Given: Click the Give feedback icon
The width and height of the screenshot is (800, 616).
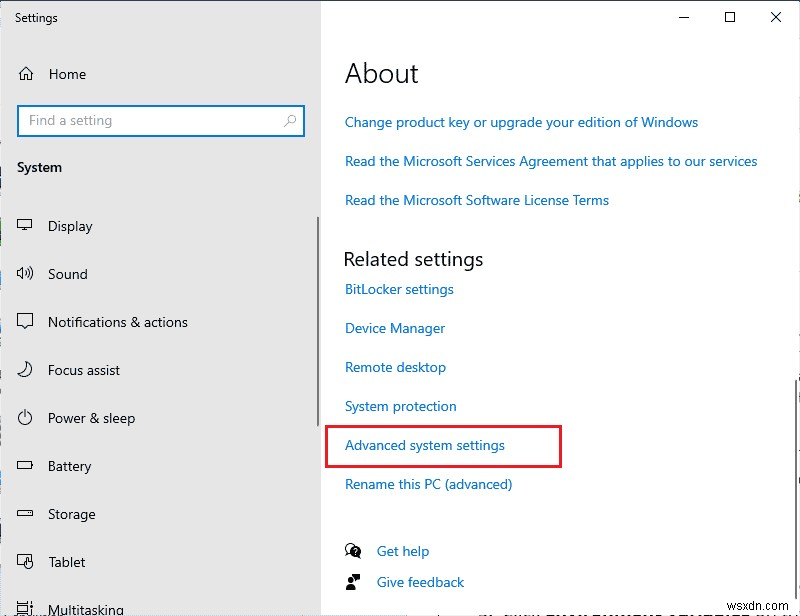Looking at the screenshot, I should click(353, 581).
